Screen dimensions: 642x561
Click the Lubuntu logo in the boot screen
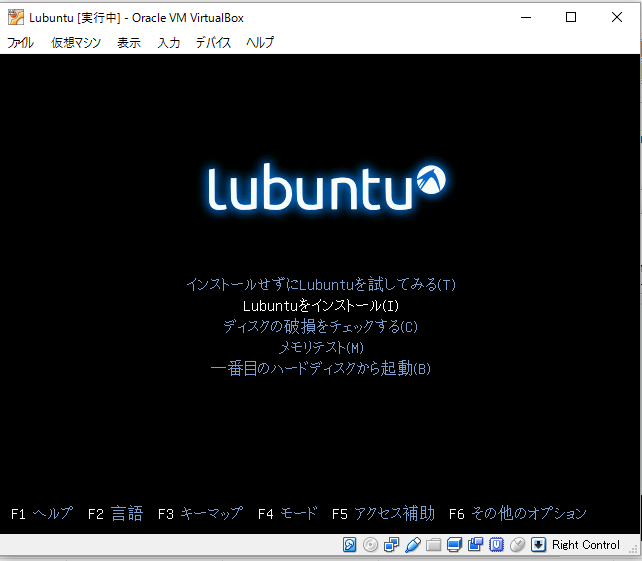[326, 187]
